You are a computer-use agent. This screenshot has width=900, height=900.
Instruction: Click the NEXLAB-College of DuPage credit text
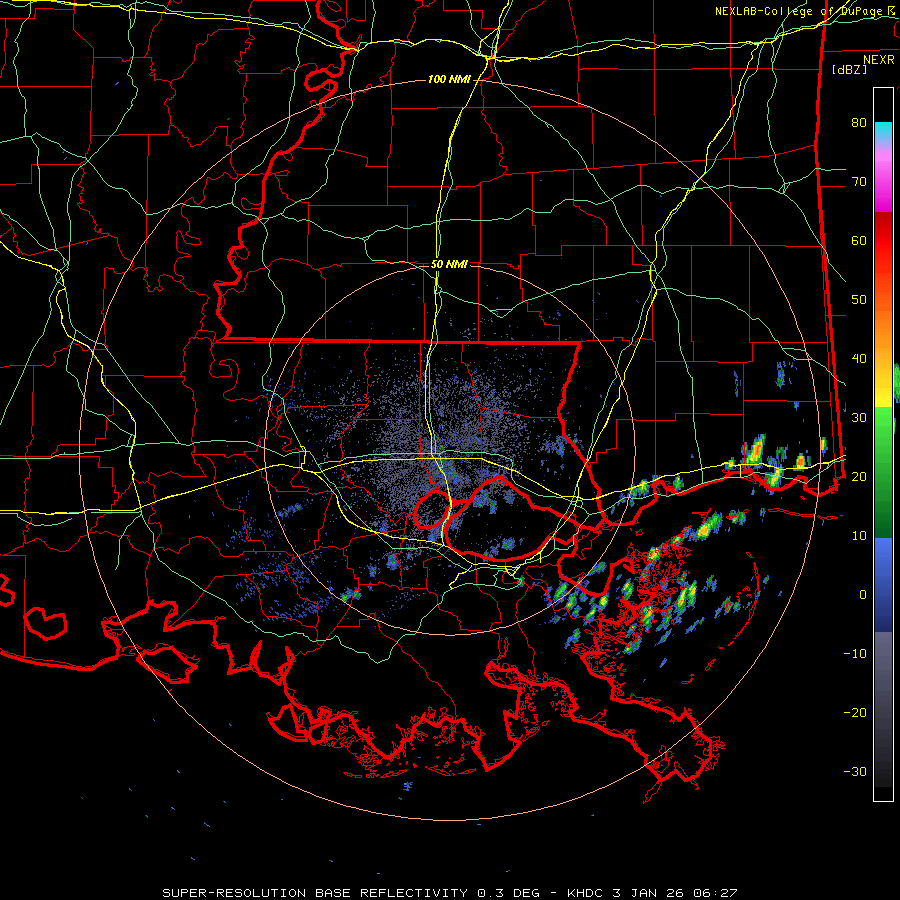point(798,11)
